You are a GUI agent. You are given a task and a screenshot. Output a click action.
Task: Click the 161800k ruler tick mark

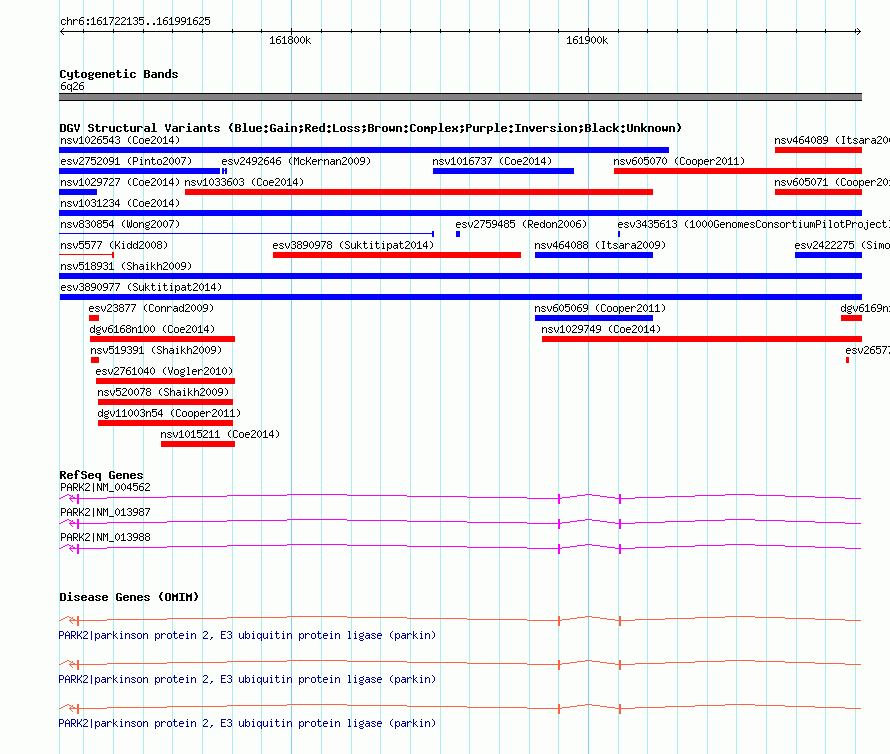pyautogui.click(x=292, y=31)
